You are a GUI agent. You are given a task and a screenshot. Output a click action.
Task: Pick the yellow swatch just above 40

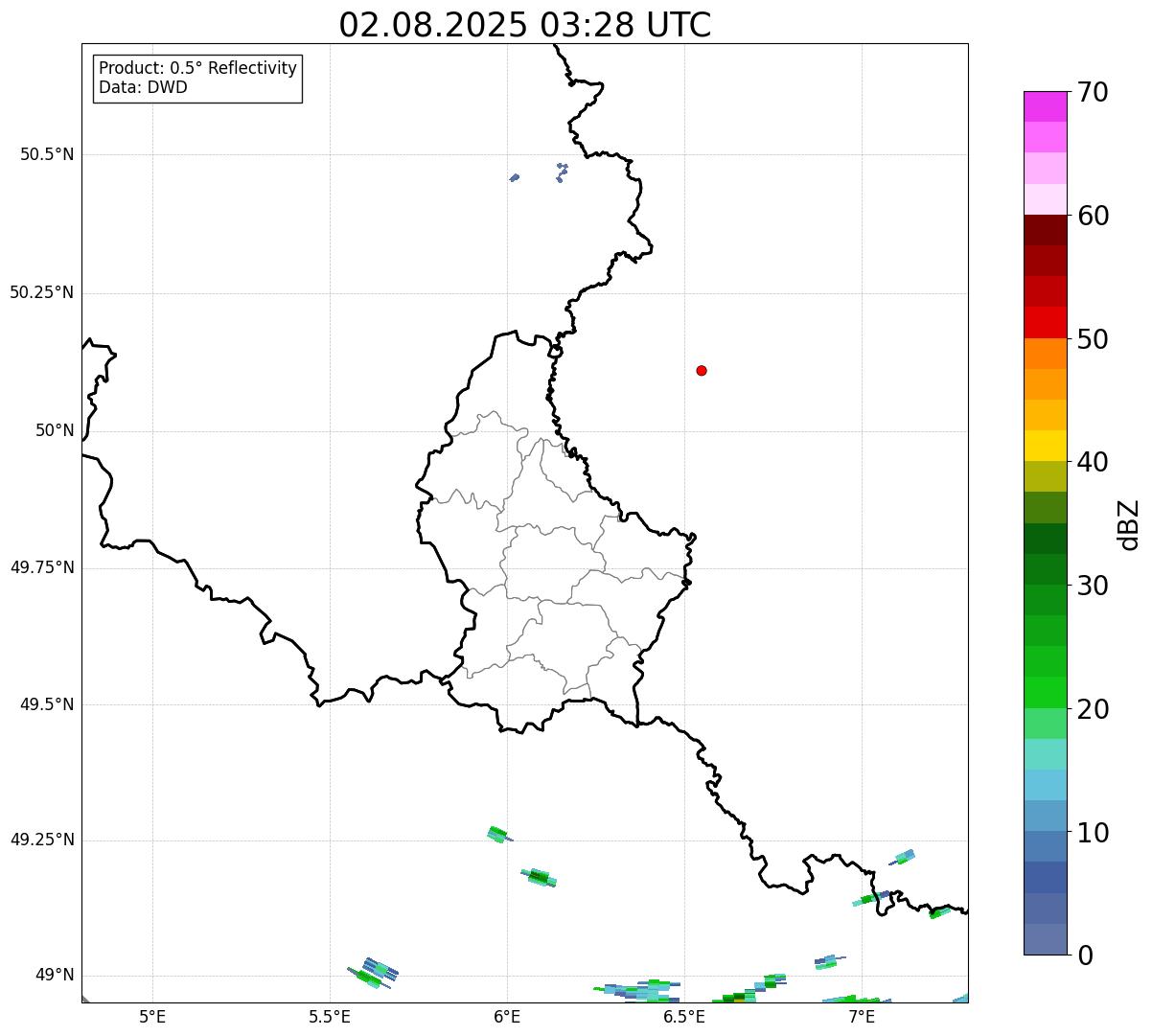(x=1045, y=446)
